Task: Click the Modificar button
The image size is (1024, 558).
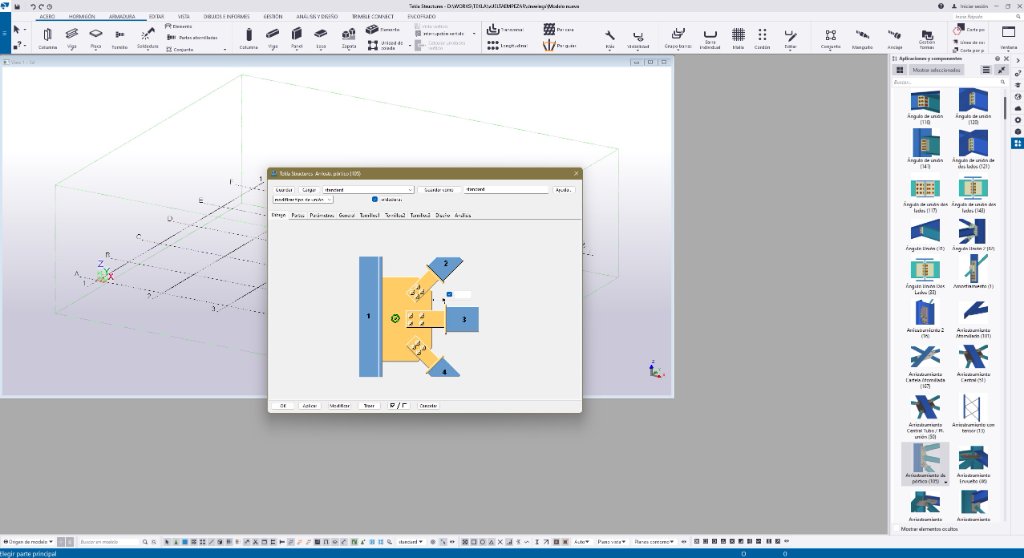Action: pyautogui.click(x=340, y=406)
